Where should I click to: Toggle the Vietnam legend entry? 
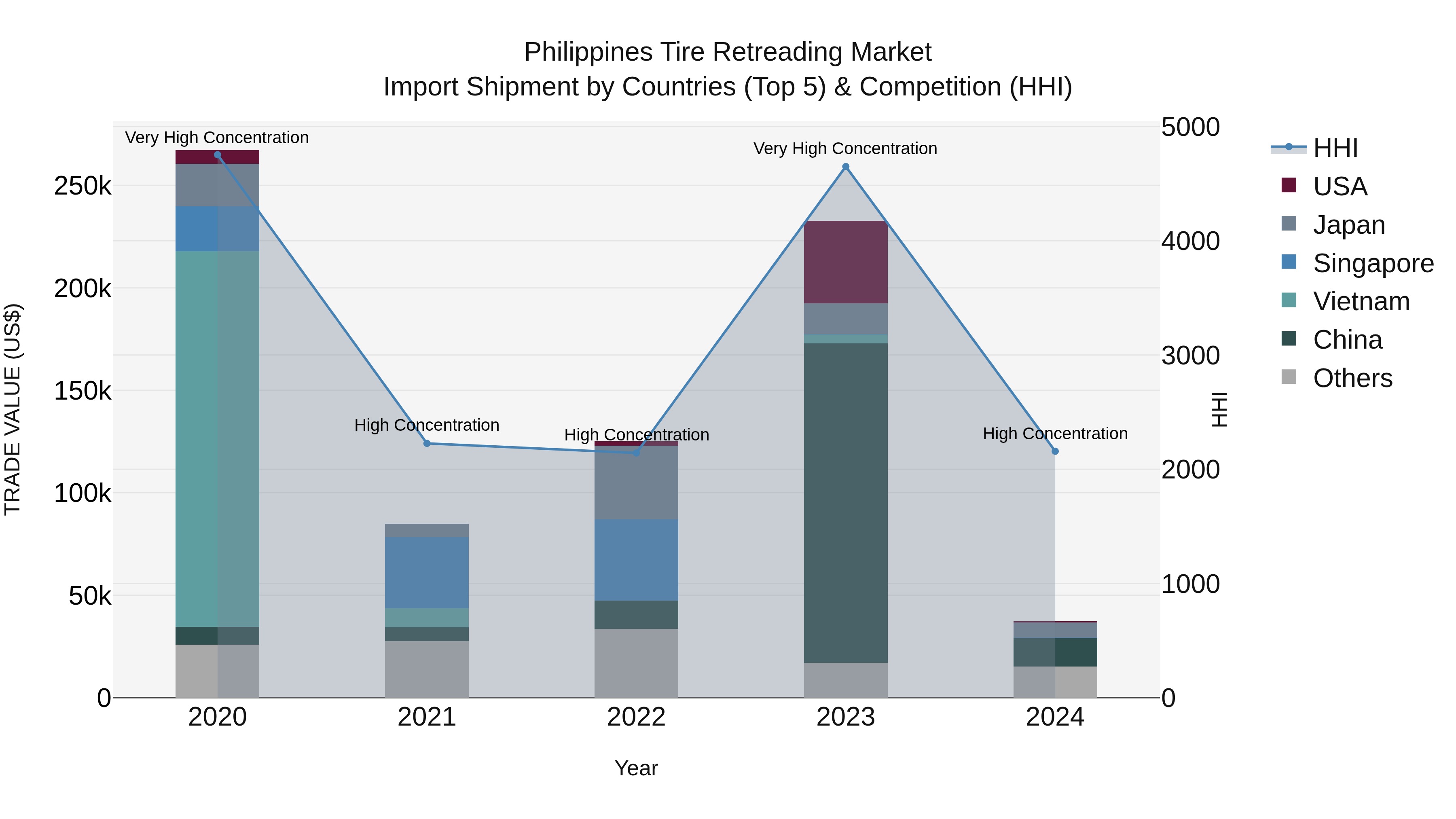1345,301
